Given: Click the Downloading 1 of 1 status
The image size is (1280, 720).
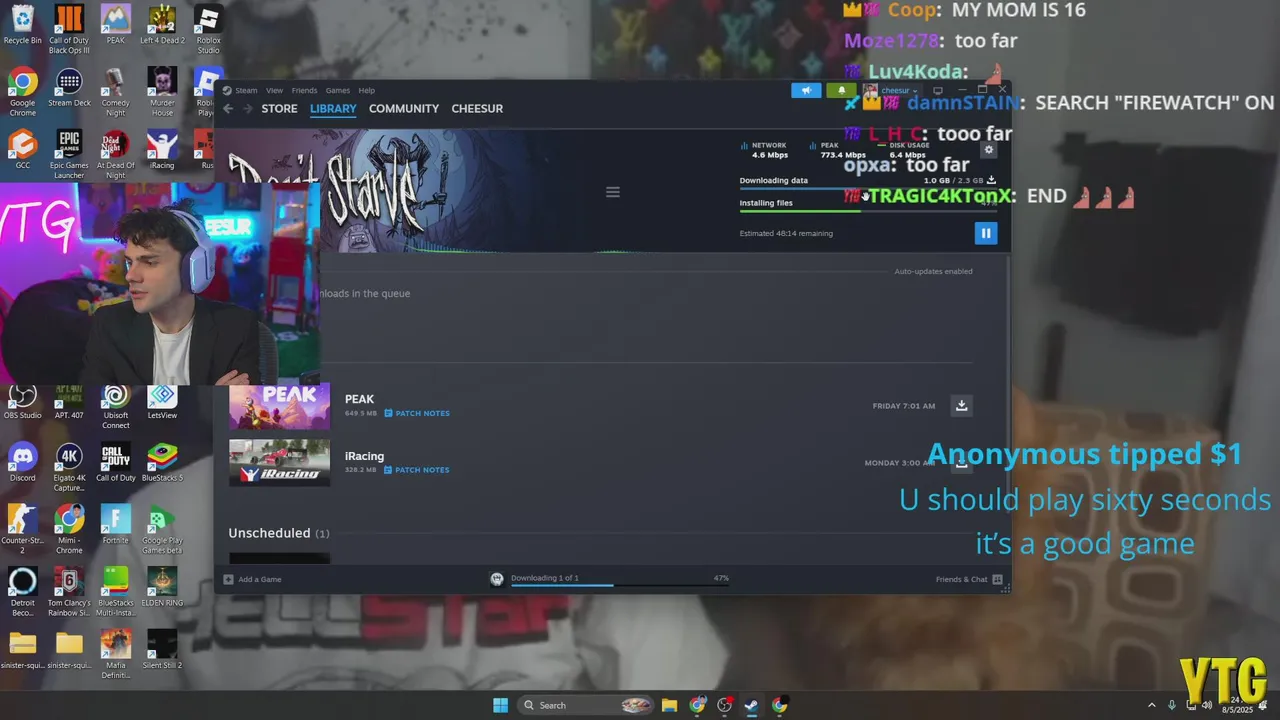Looking at the screenshot, I should pyautogui.click(x=544, y=578).
